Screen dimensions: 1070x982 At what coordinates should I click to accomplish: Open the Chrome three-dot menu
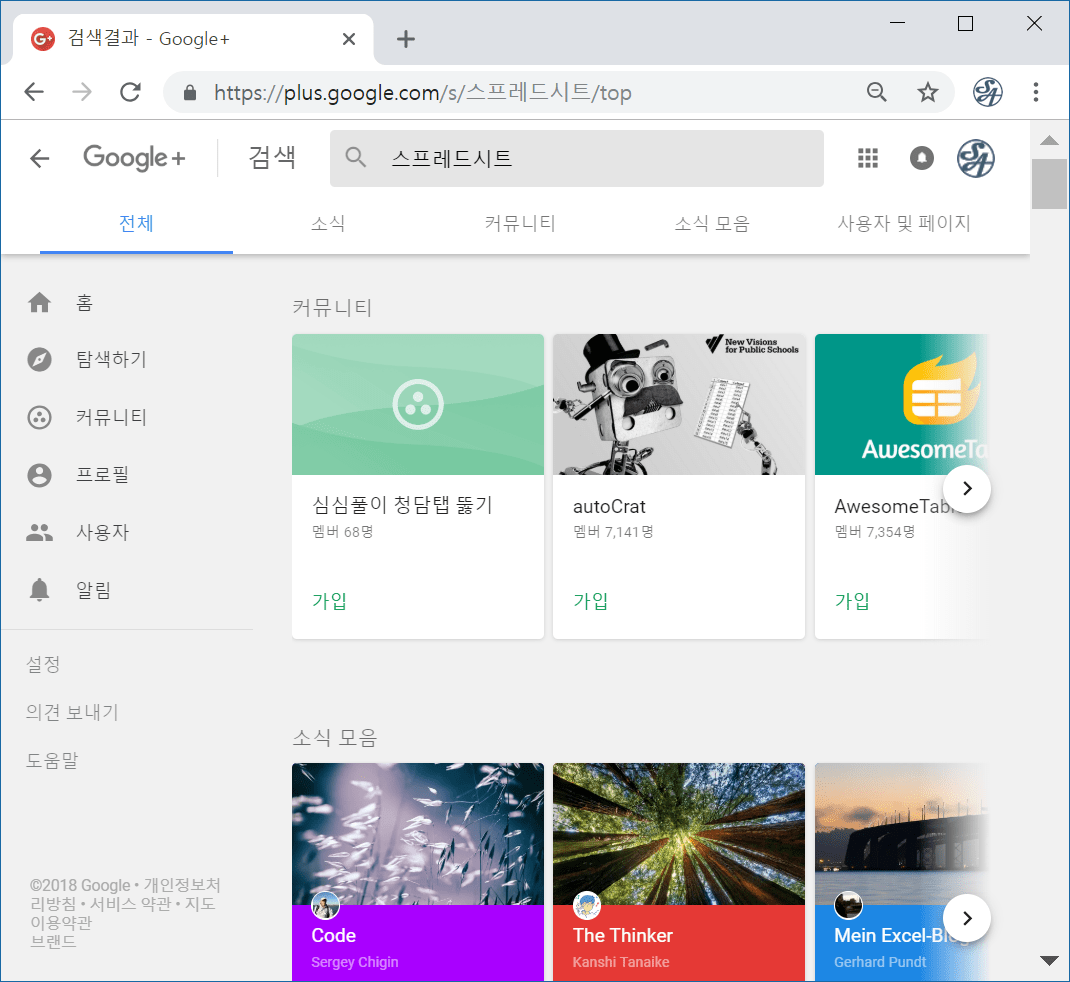pyautogui.click(x=1036, y=93)
